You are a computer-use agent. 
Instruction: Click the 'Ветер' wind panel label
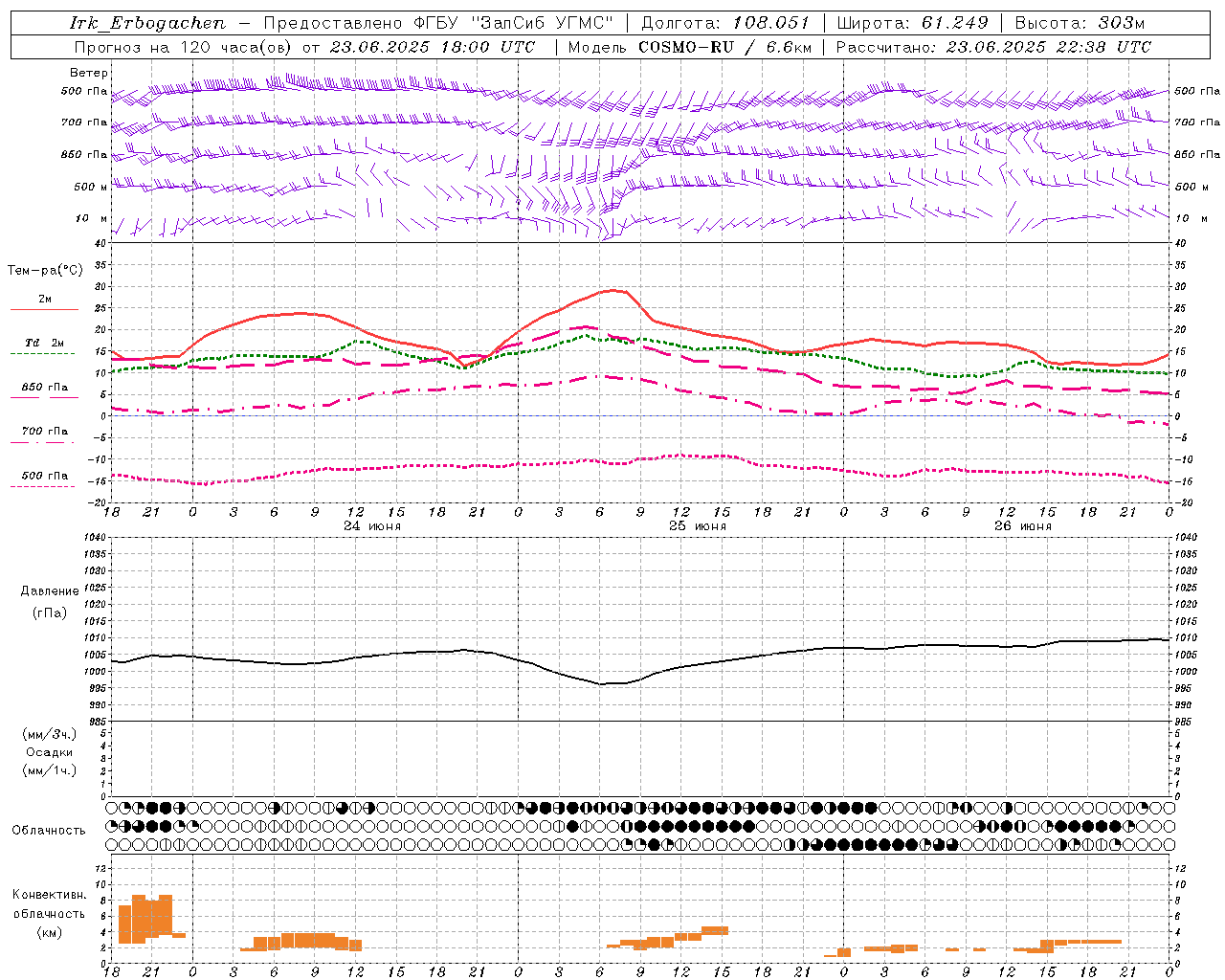(89, 73)
